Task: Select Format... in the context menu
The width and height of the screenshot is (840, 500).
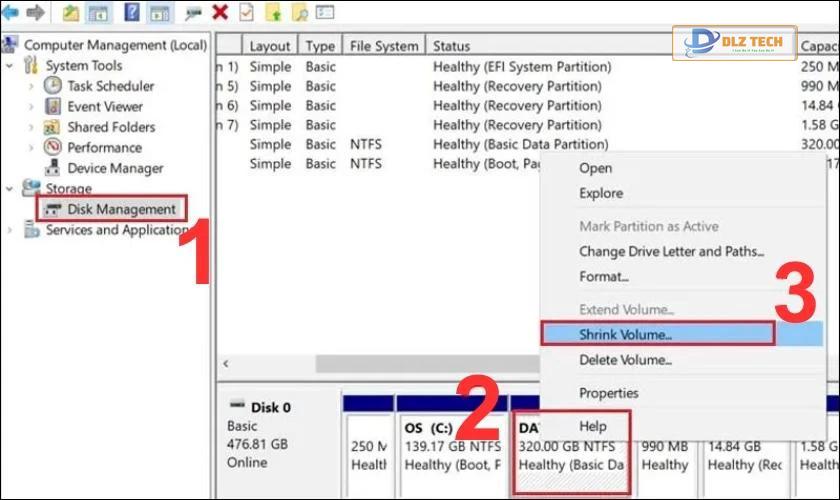Action: tap(604, 277)
